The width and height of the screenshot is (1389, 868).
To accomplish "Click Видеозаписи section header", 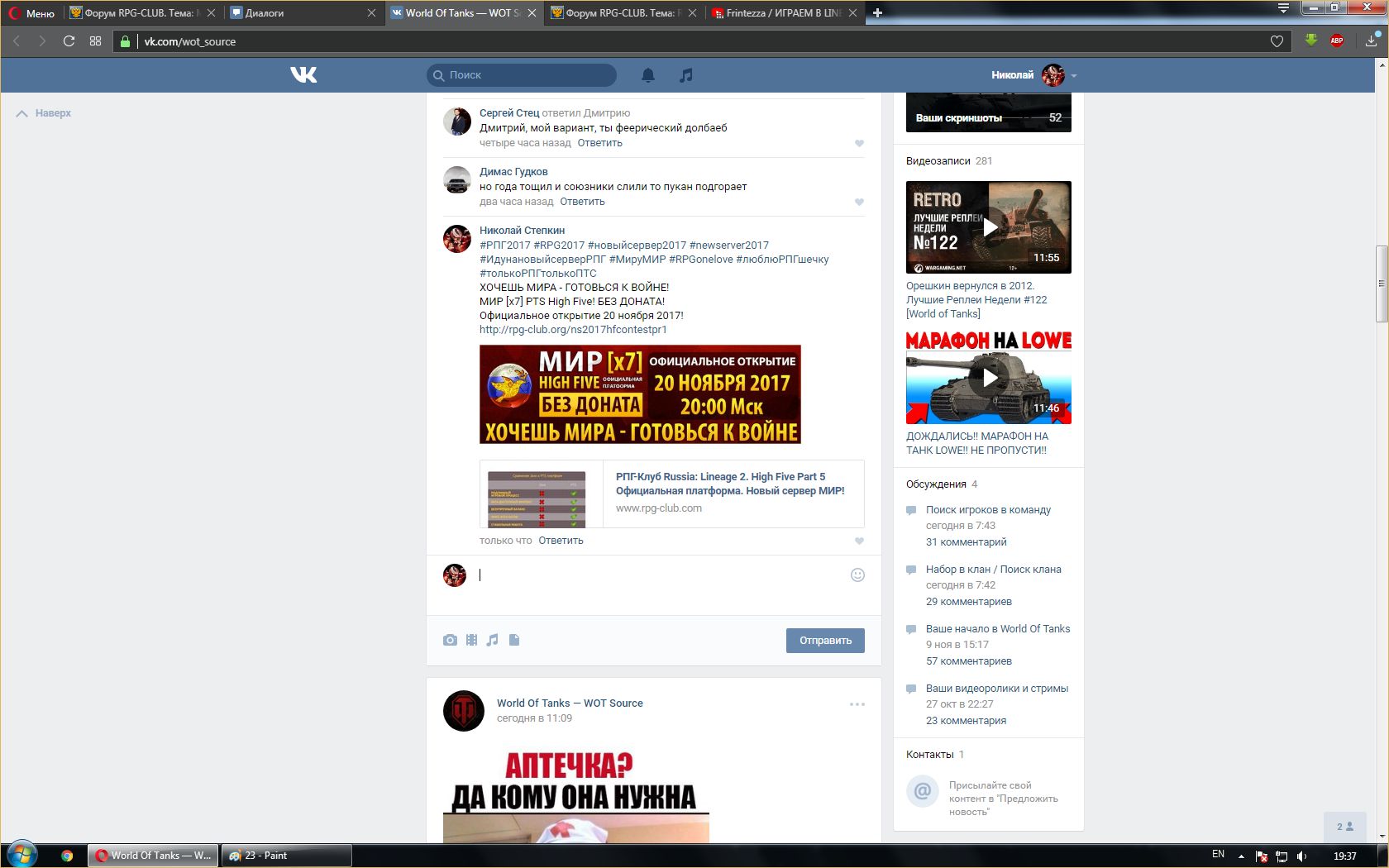I will (949, 161).
